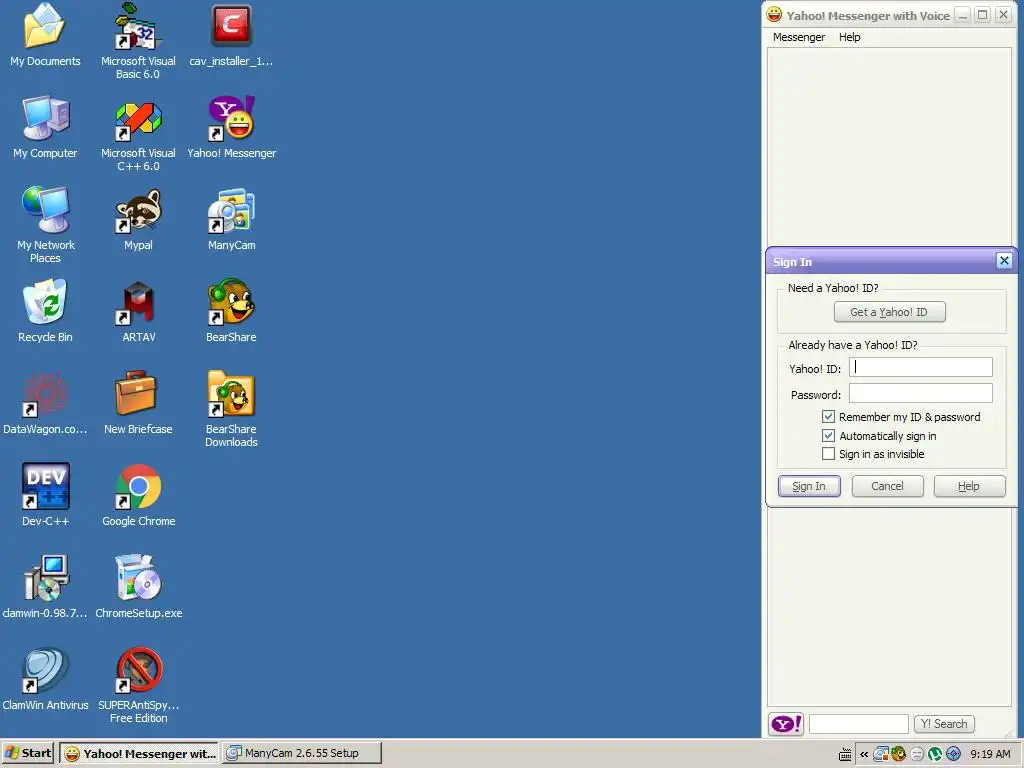1024x768 pixels.
Task: Switch to ManyCam 2.6.55 Setup taskbar button
Action: click(302, 753)
